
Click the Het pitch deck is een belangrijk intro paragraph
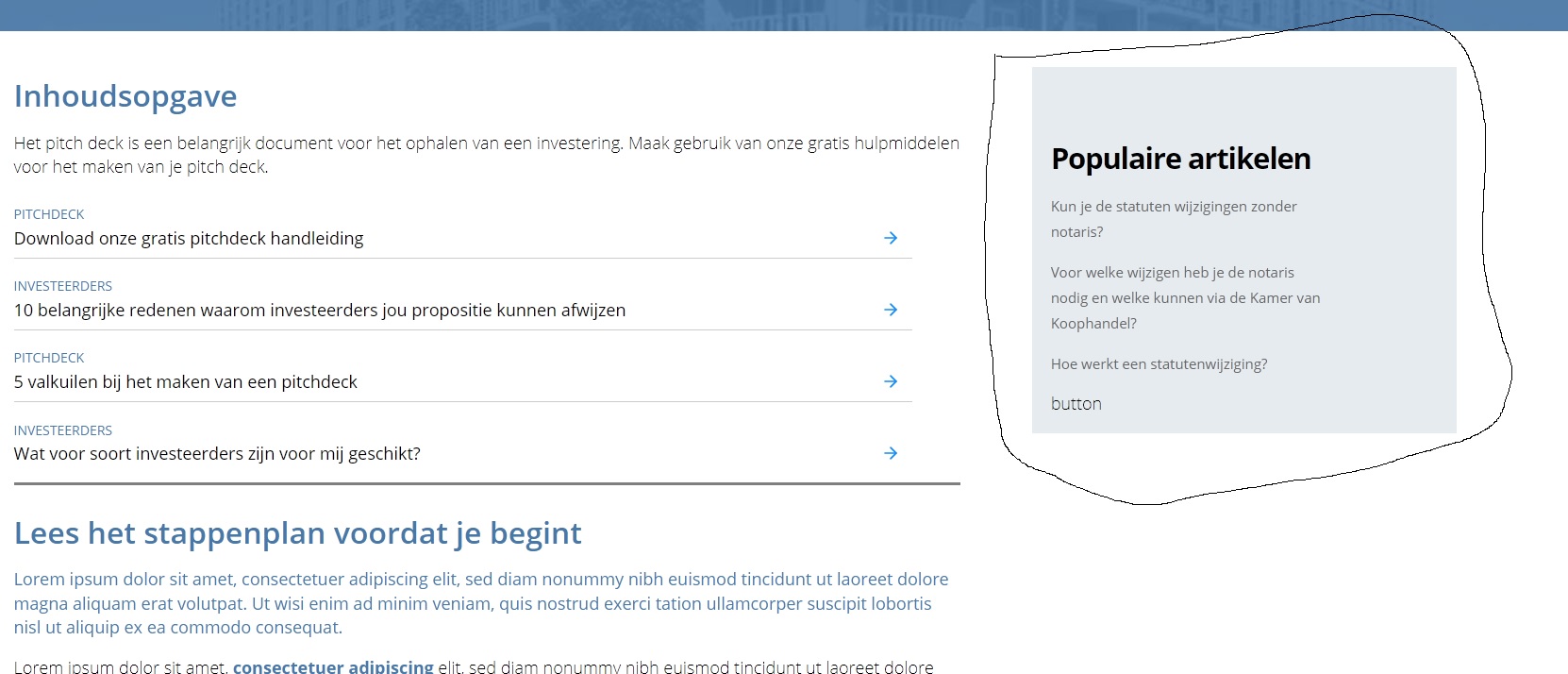(487, 155)
